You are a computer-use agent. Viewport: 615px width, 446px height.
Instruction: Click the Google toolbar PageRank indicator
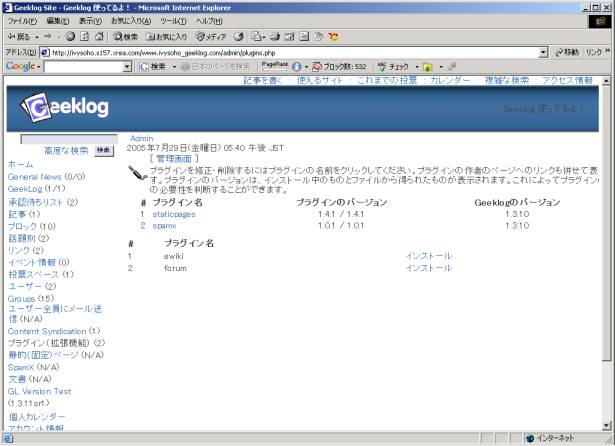(275, 66)
